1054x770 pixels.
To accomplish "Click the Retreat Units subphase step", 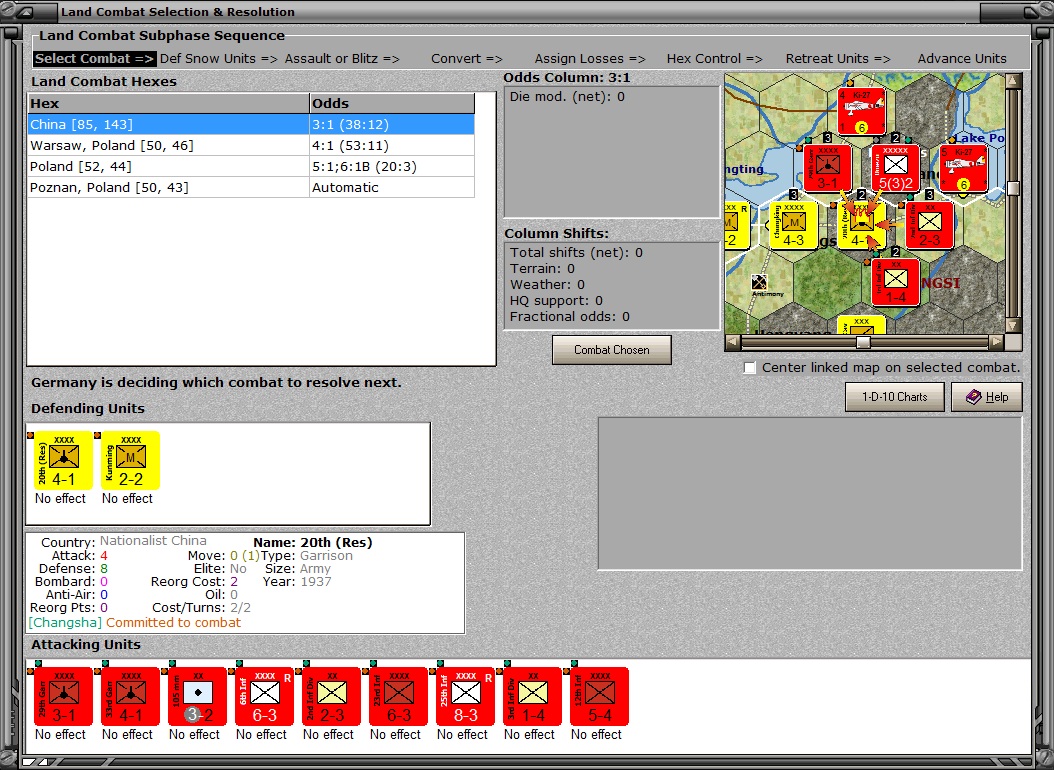I will (838, 58).
